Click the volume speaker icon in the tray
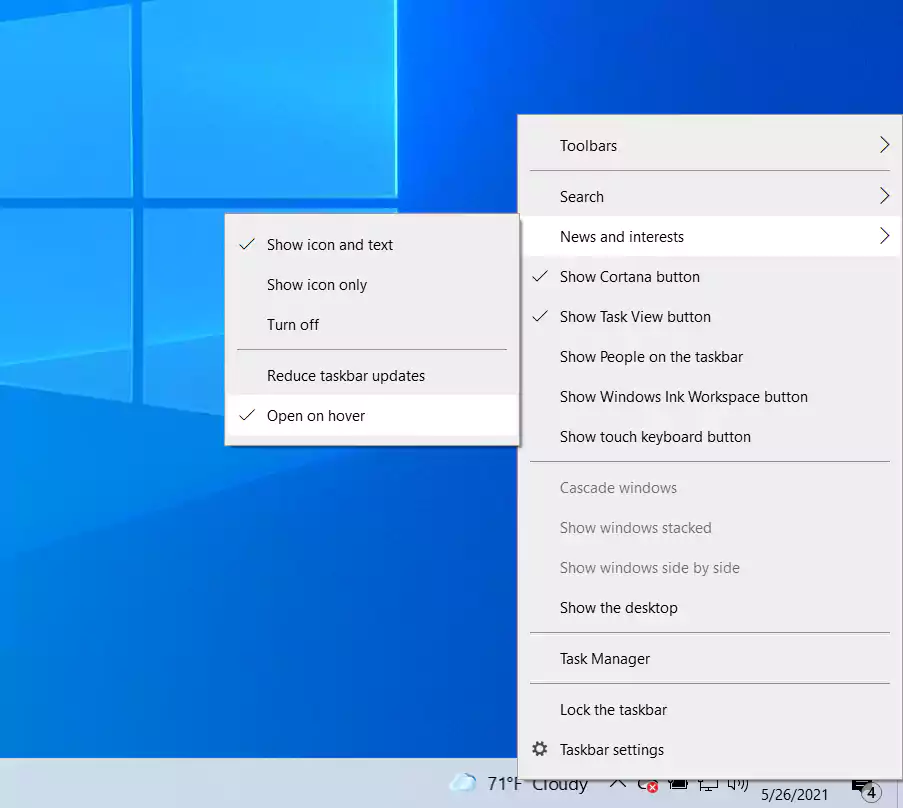The image size is (903, 808). pos(737,784)
